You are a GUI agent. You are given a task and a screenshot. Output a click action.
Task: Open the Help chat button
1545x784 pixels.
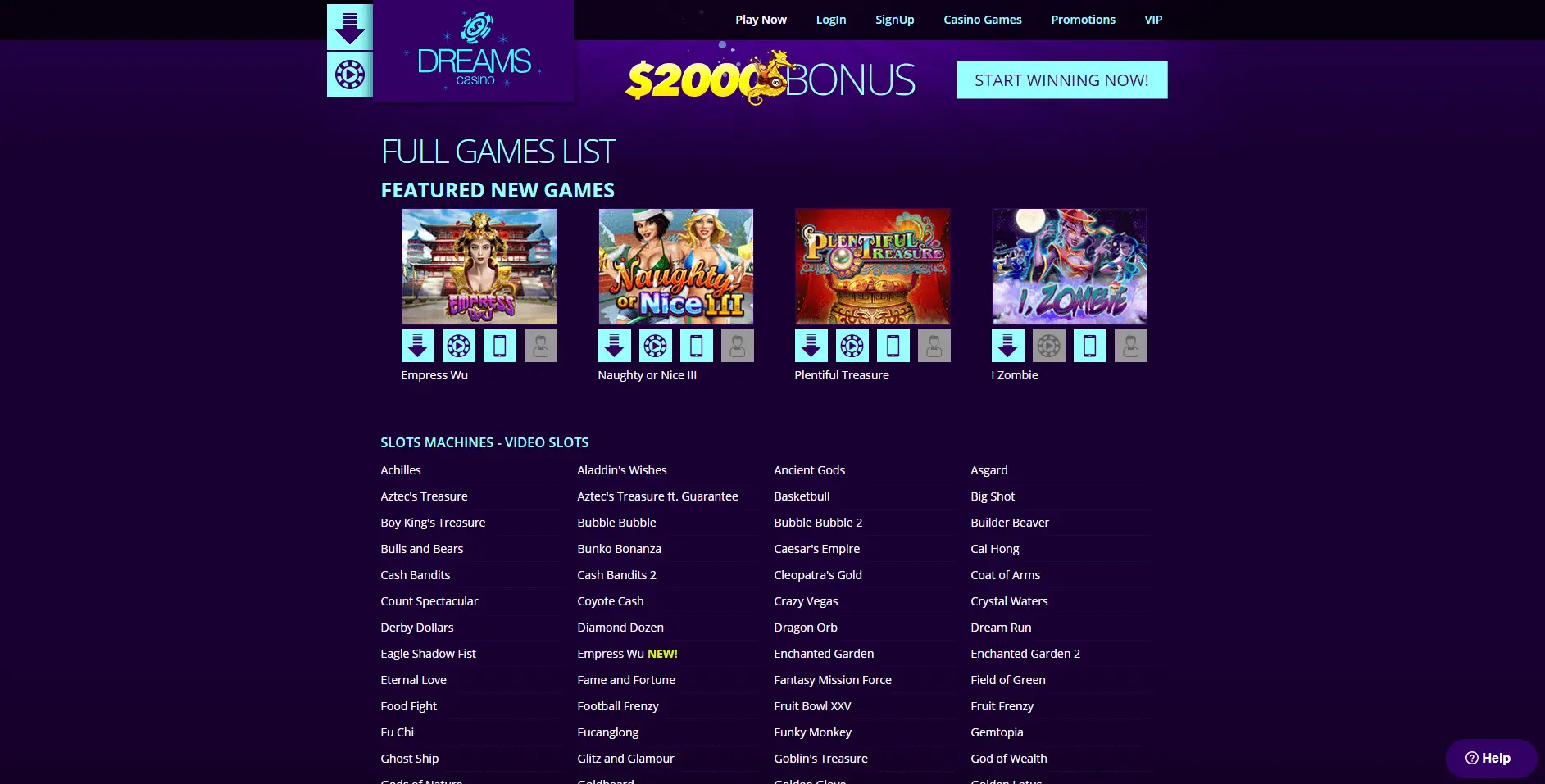tap(1491, 759)
